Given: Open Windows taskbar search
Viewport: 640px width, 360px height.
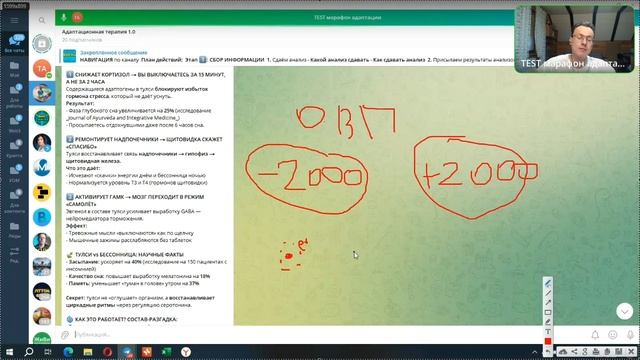Looking at the screenshot, I should click(x=29, y=352).
